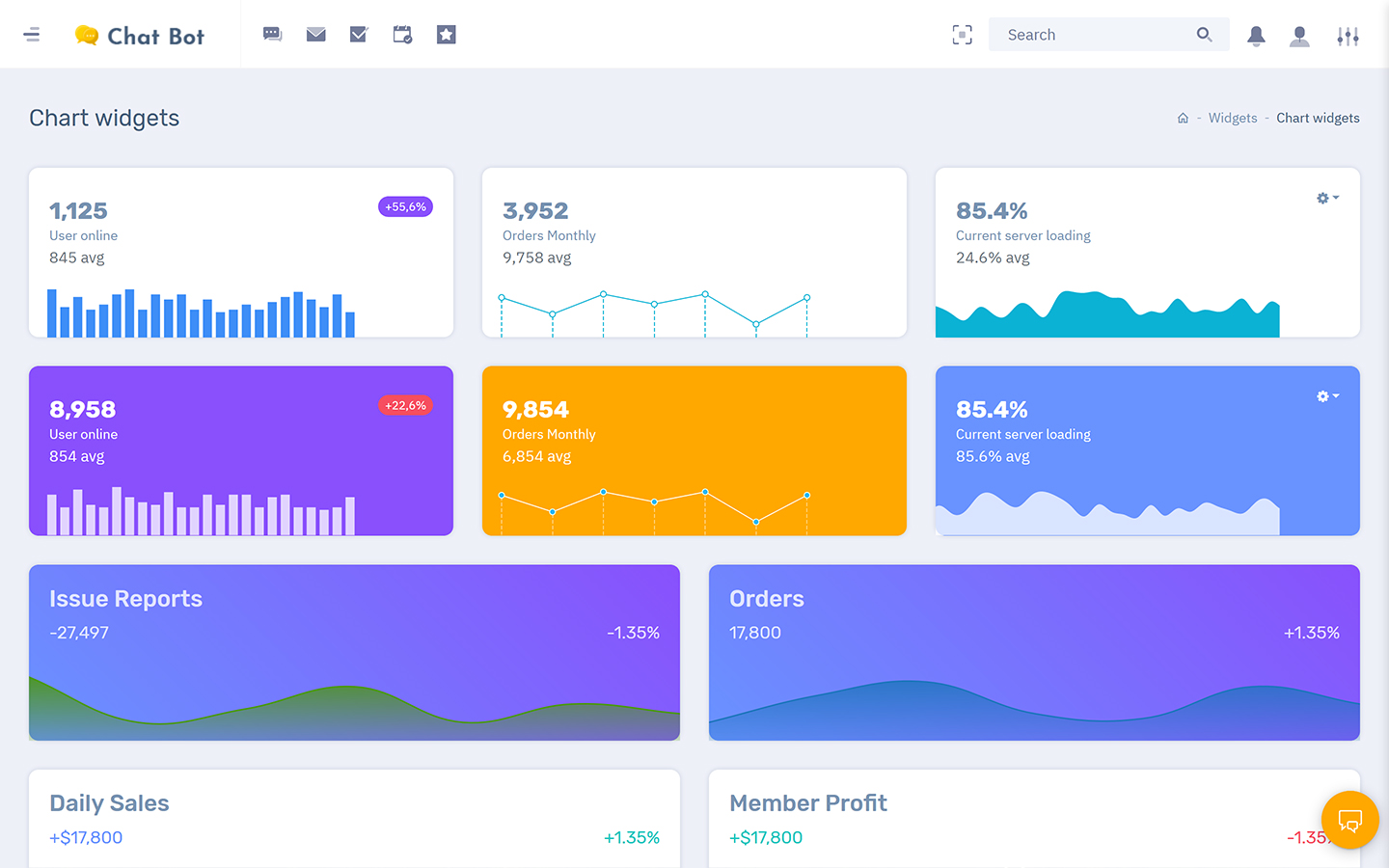Image resolution: width=1389 pixels, height=868 pixels.
Task: Open the user profile icon
Action: pyautogui.click(x=1299, y=36)
